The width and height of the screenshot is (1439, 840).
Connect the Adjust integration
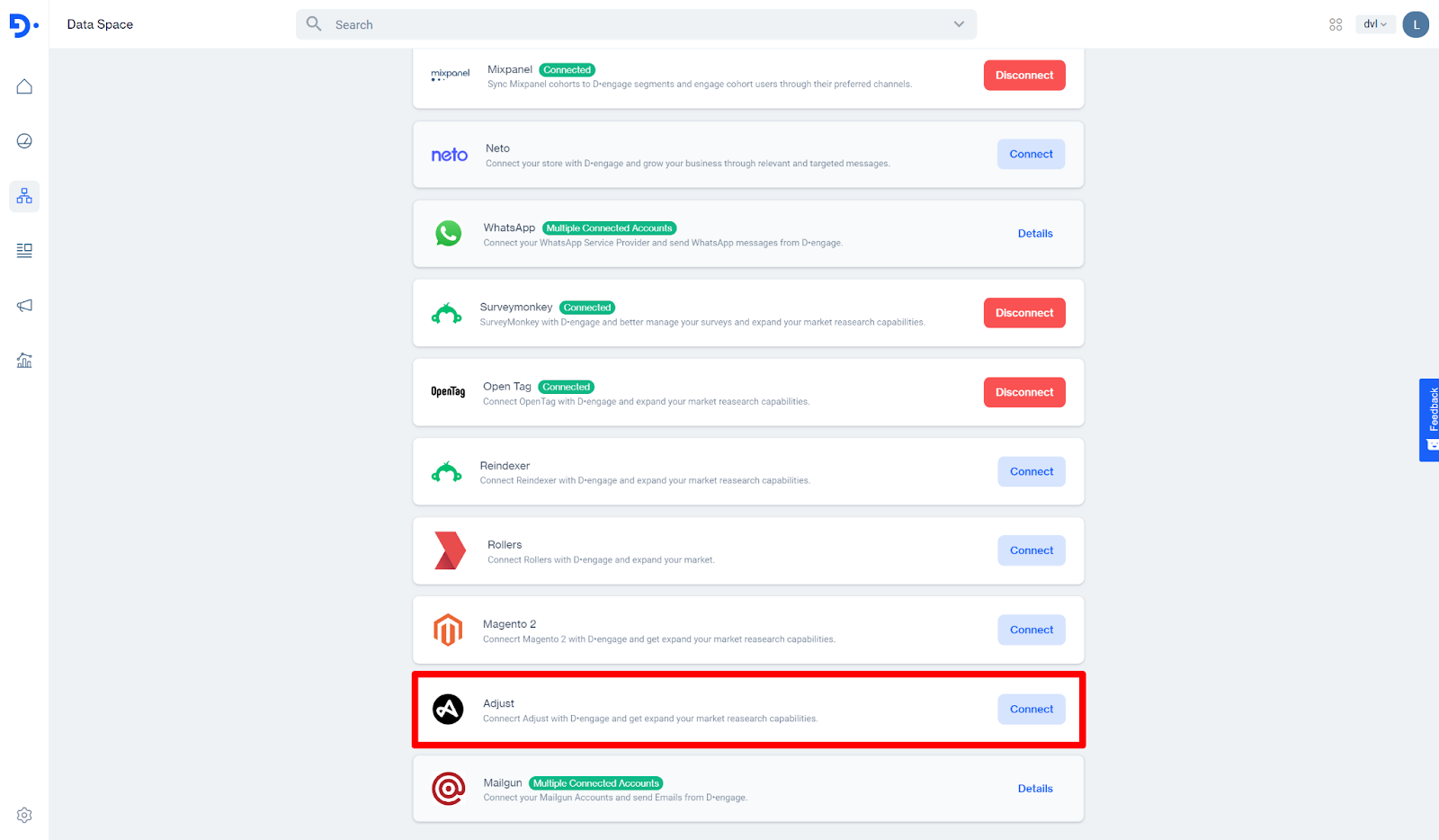coord(1031,710)
